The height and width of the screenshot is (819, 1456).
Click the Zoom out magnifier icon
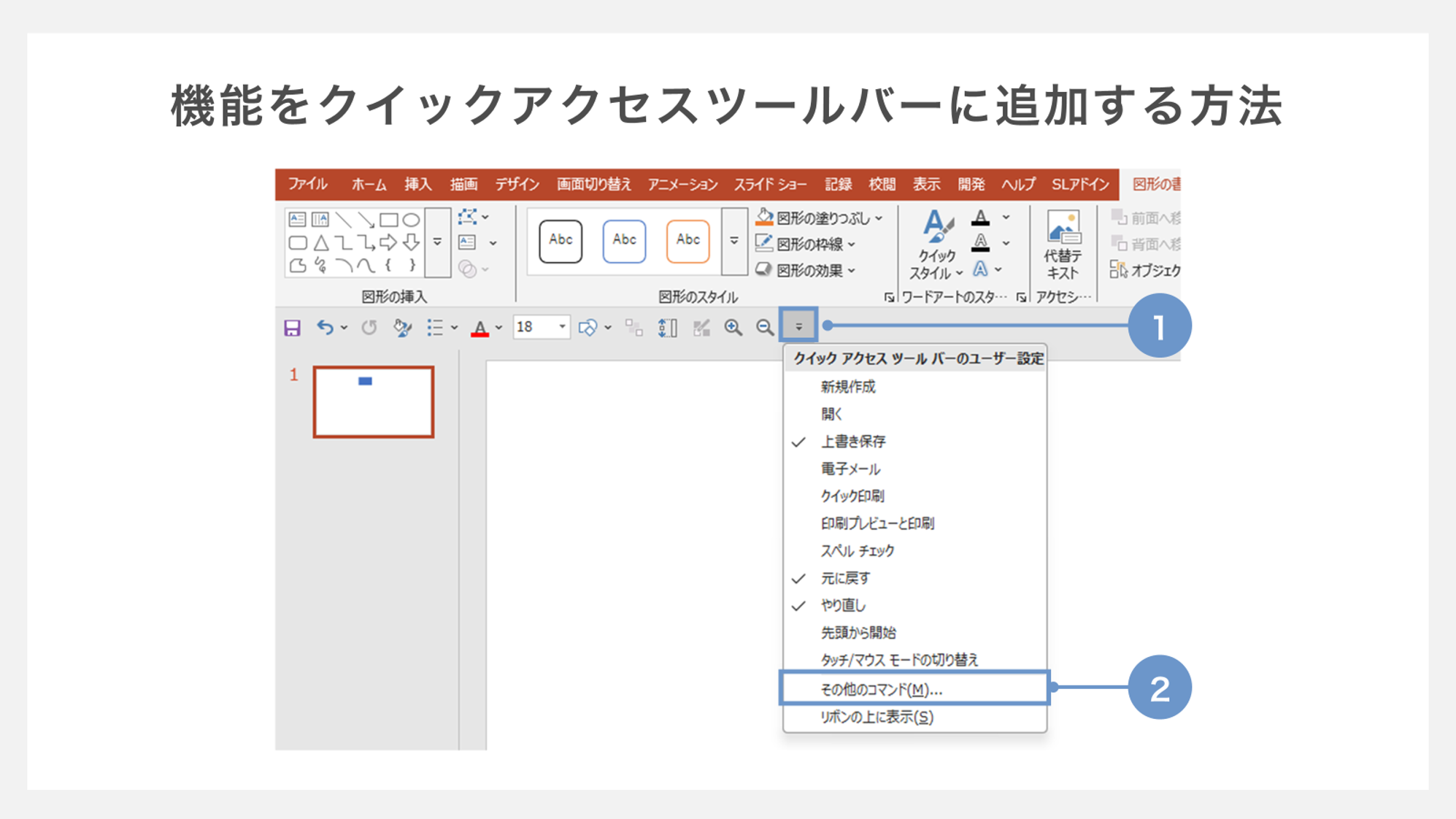765,328
